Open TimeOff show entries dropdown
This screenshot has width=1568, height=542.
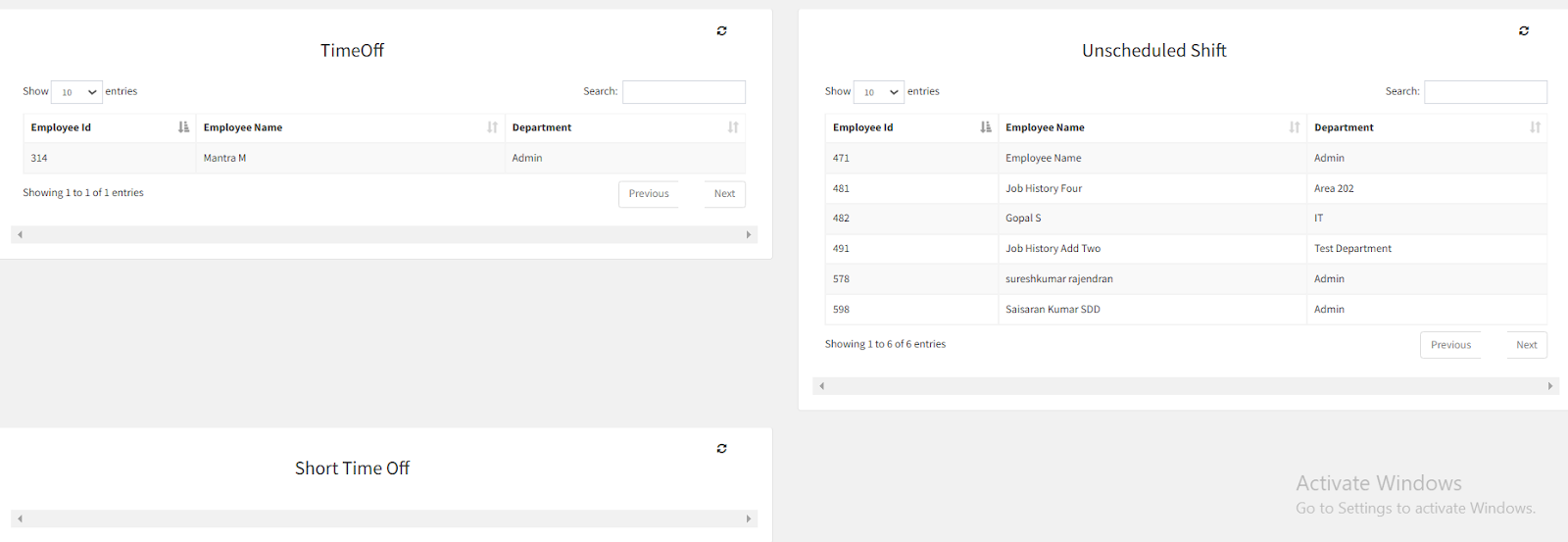76,92
